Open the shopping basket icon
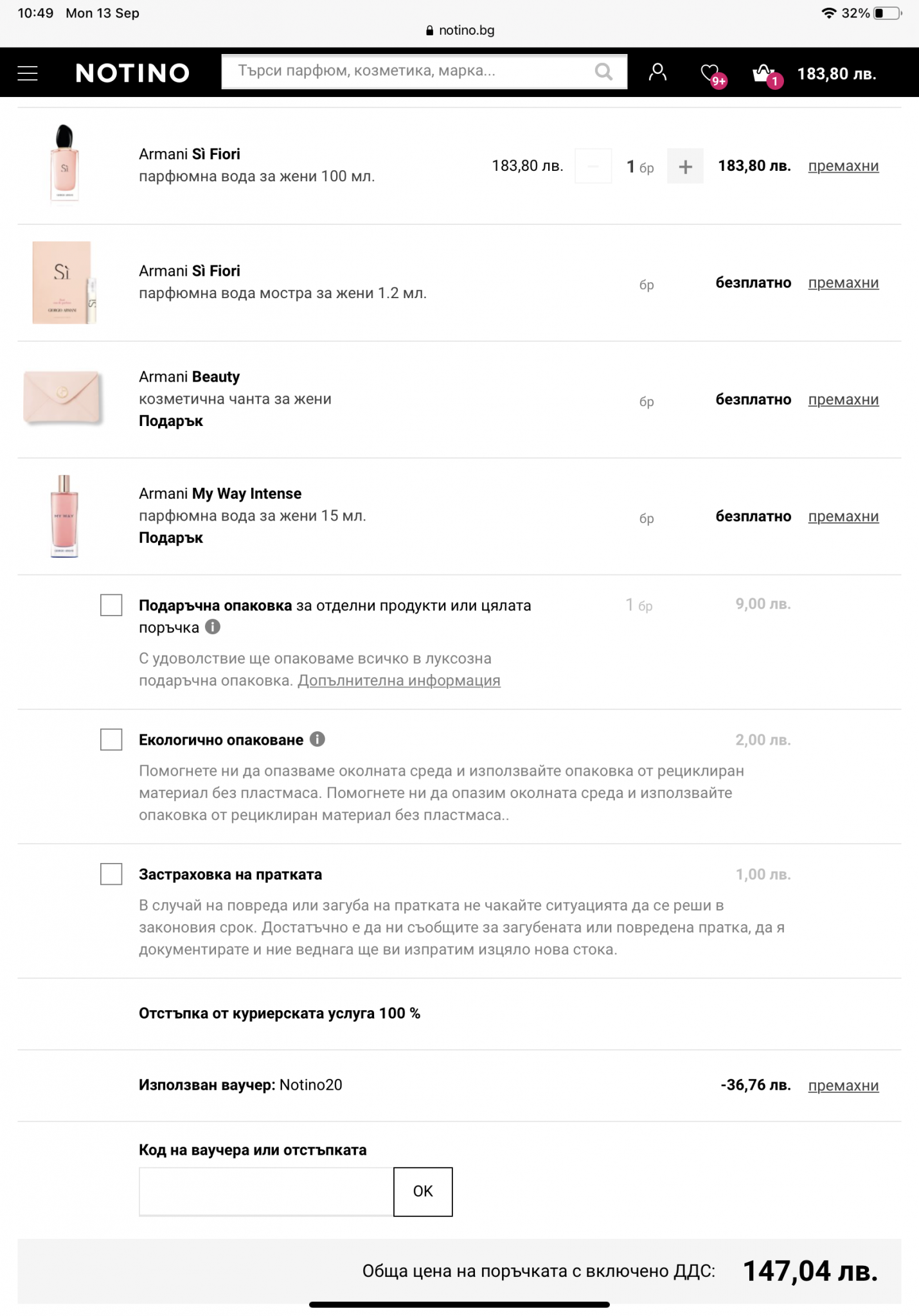The height and width of the screenshot is (1316, 919). coord(763,73)
